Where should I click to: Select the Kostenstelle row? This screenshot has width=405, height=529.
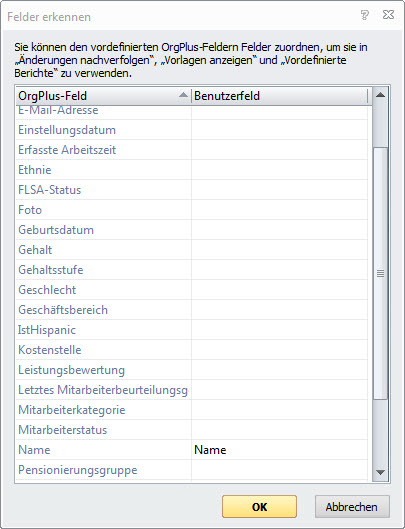192,350
